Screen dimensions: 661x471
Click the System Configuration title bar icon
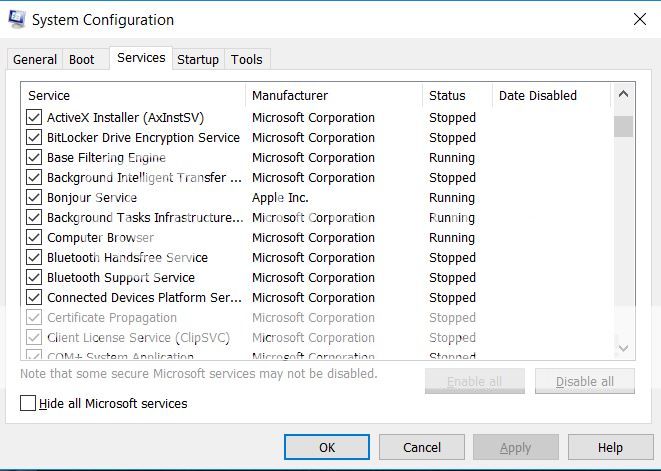pos(17,19)
